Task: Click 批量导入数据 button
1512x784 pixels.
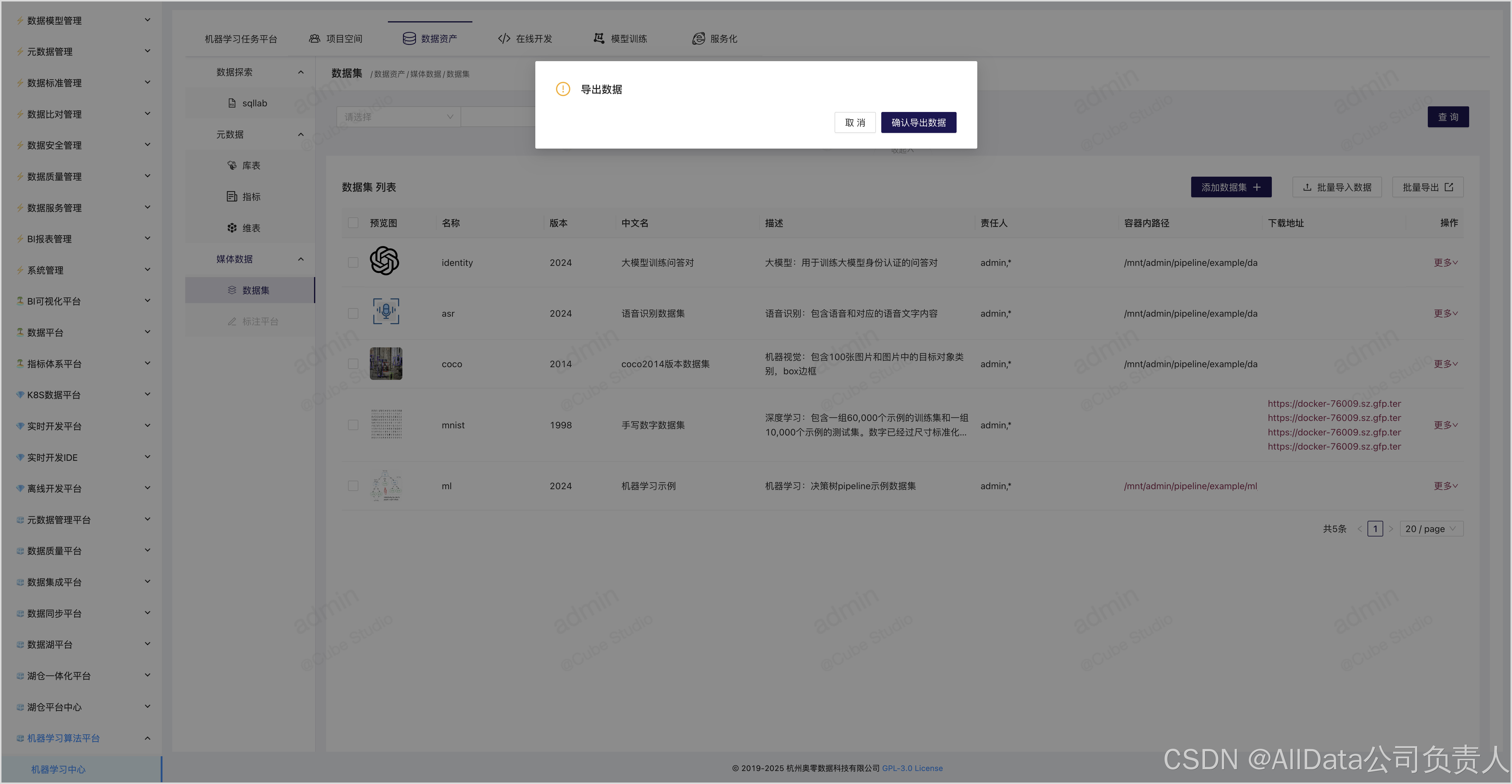Action: [1337, 187]
